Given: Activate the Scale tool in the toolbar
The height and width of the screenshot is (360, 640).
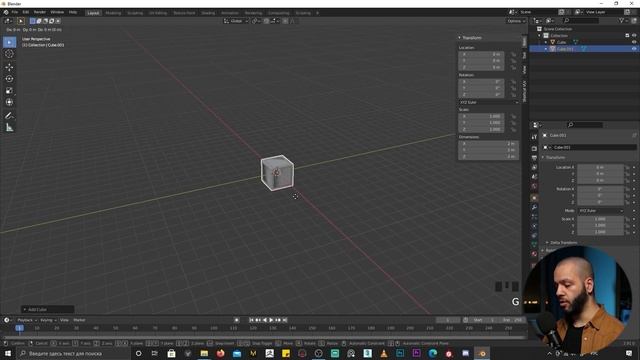Looking at the screenshot, I should (x=9, y=91).
